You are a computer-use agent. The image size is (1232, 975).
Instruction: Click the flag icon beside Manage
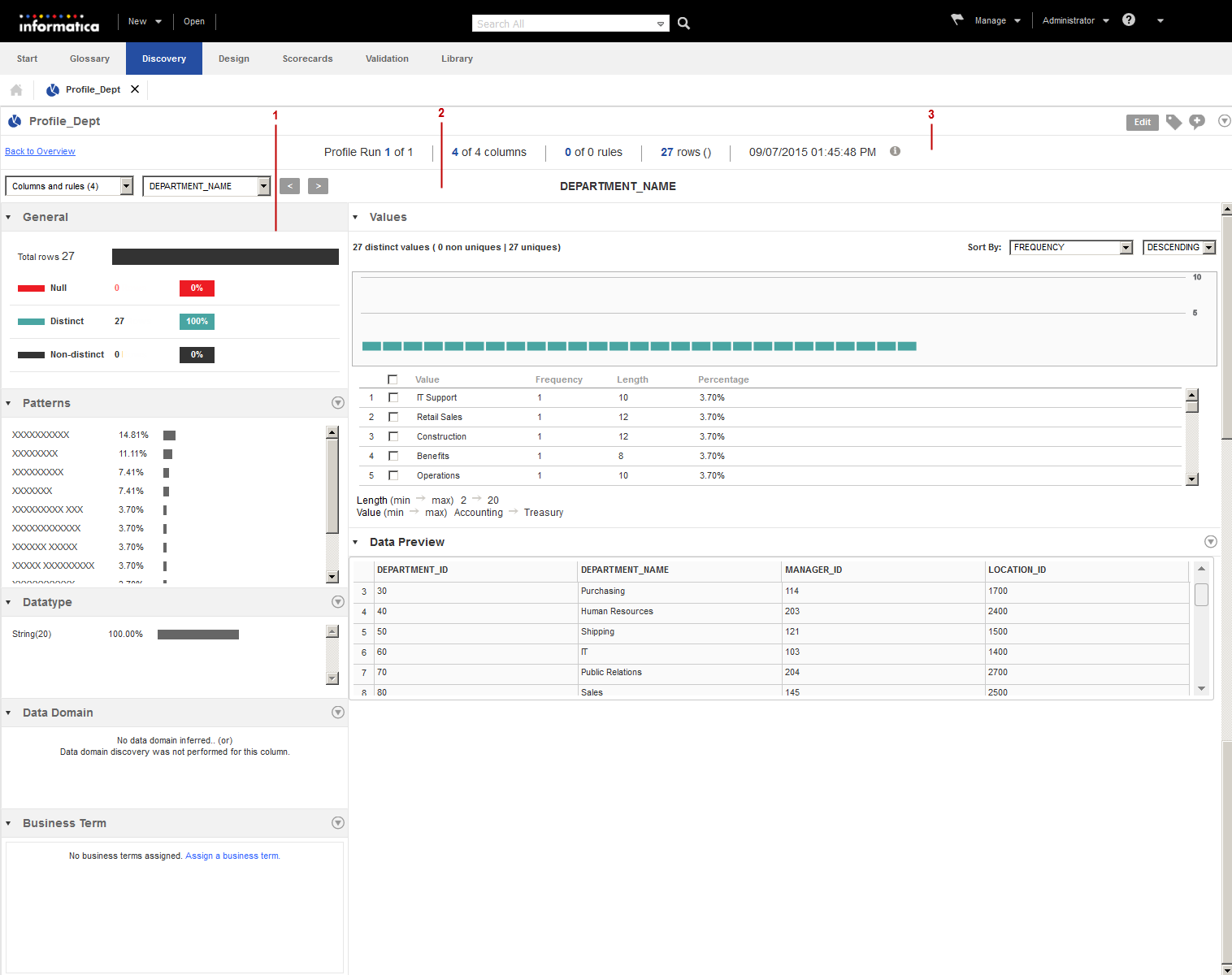957,19
